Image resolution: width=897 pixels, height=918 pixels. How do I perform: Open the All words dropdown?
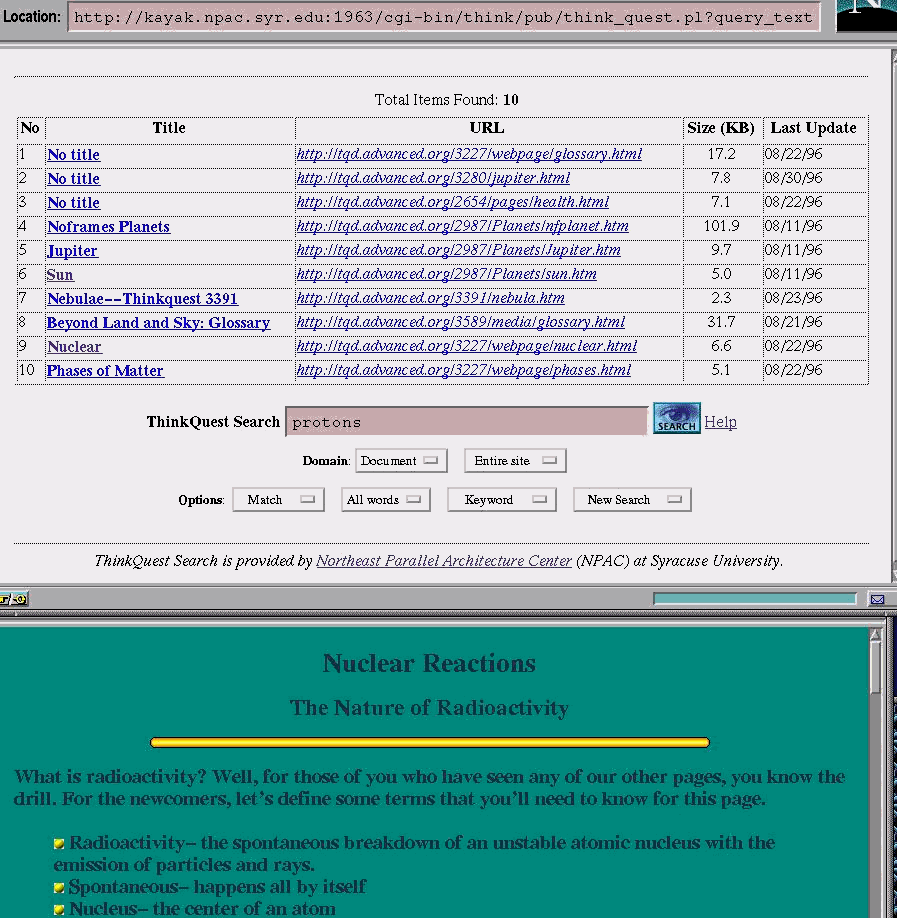[x=385, y=499]
